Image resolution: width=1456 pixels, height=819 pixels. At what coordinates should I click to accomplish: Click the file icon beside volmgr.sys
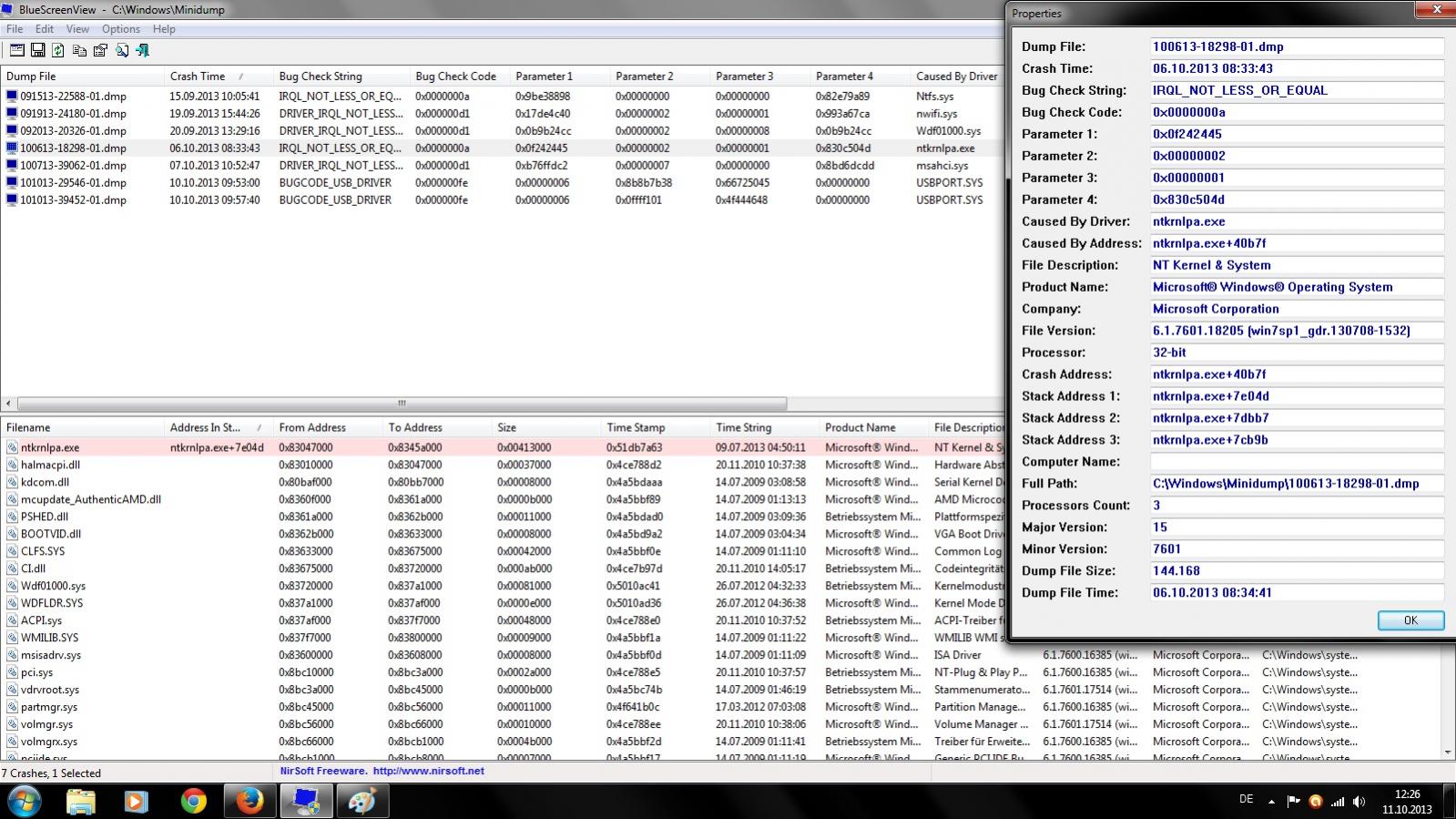[13, 724]
